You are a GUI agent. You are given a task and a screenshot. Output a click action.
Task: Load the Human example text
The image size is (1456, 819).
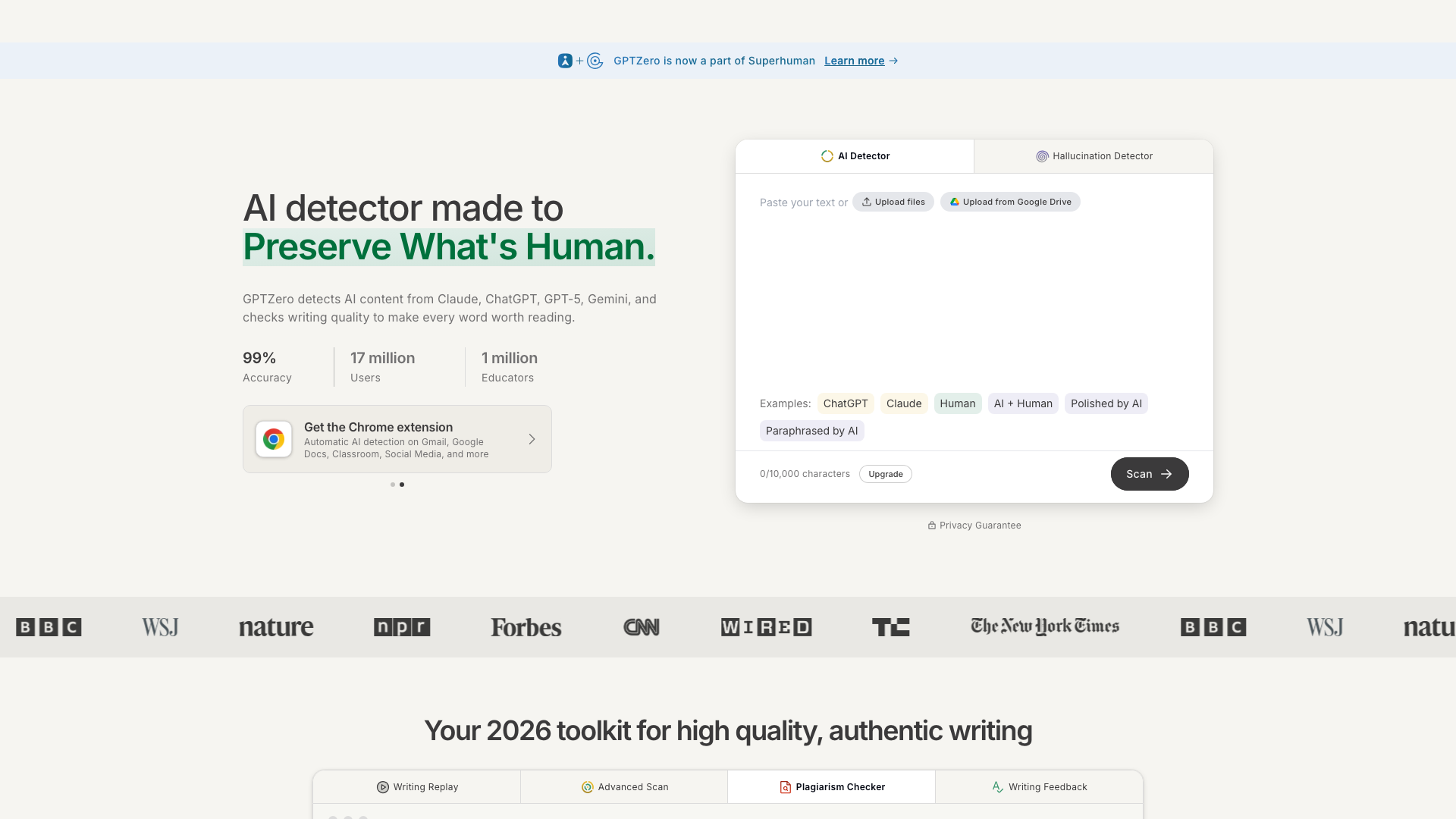[x=958, y=403]
